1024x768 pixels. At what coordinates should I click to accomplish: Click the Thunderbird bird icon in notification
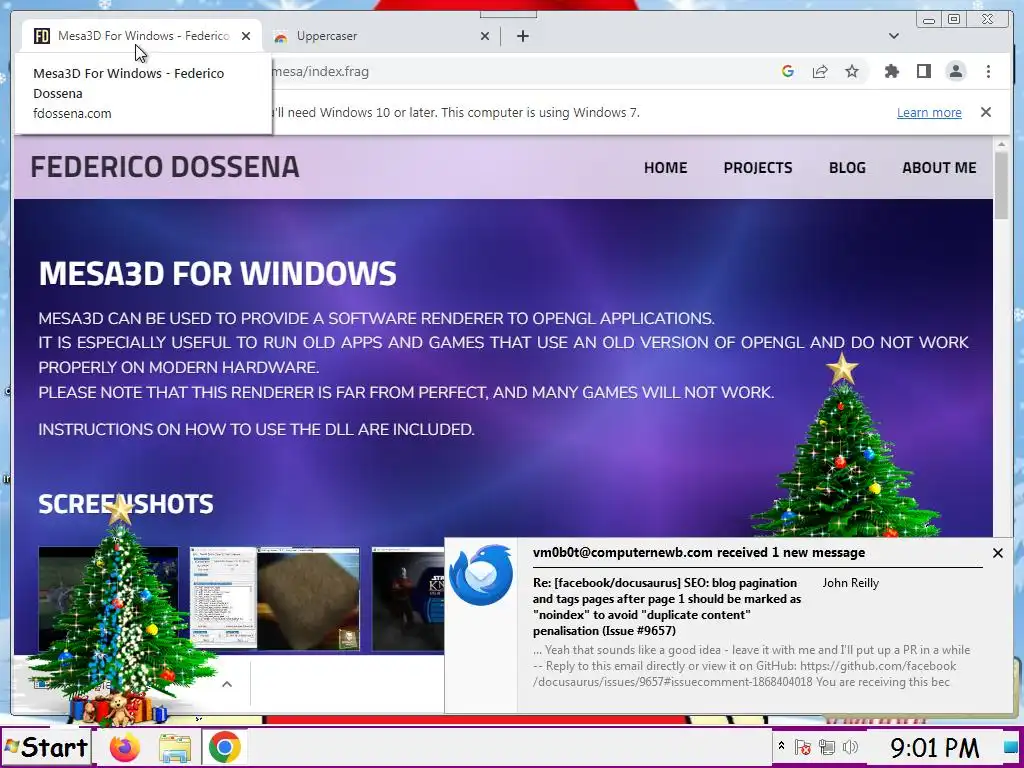click(x=481, y=575)
